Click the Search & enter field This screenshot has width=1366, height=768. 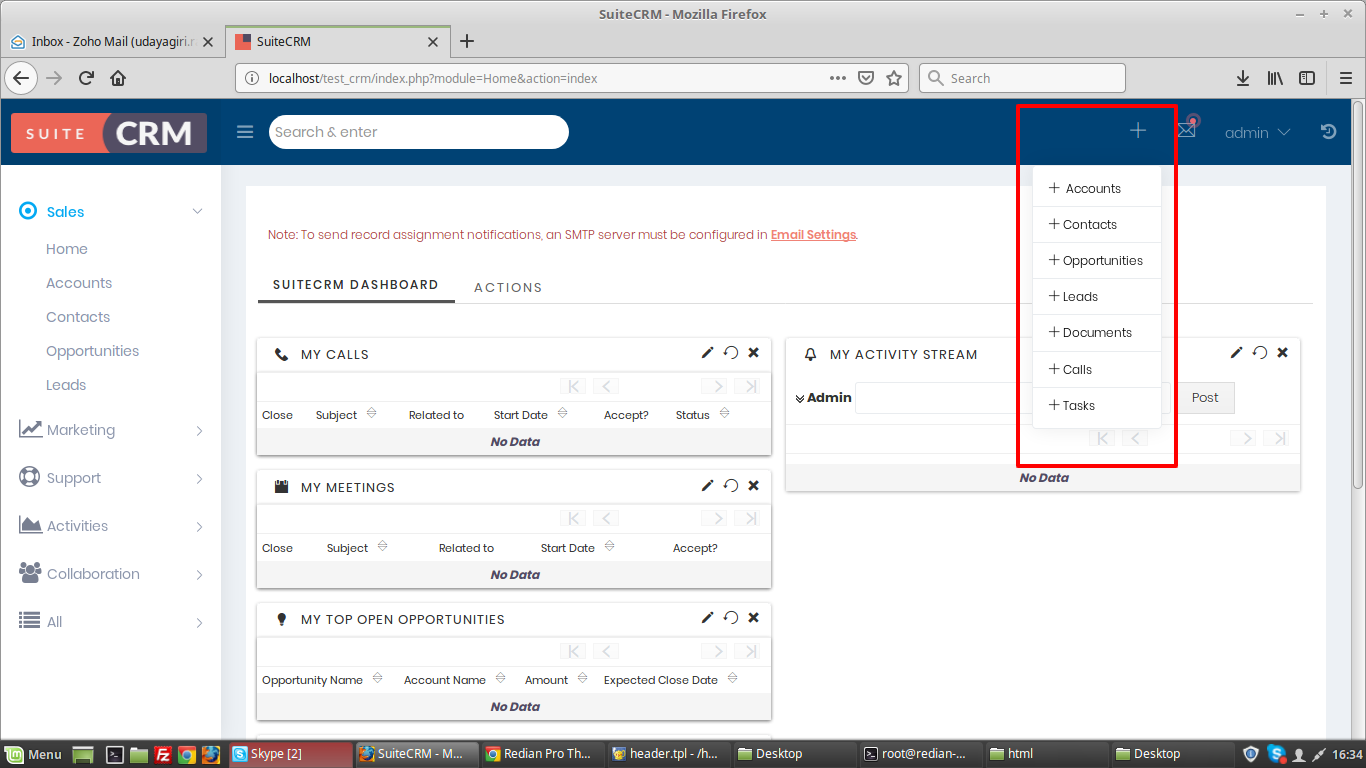418,132
